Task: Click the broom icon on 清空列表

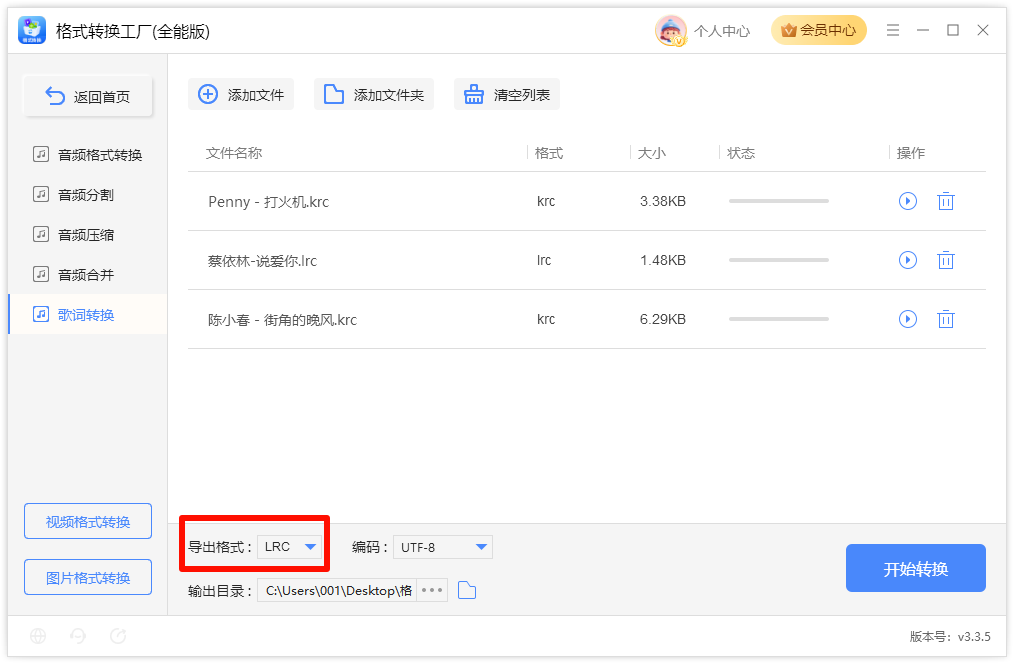Action: (473, 94)
